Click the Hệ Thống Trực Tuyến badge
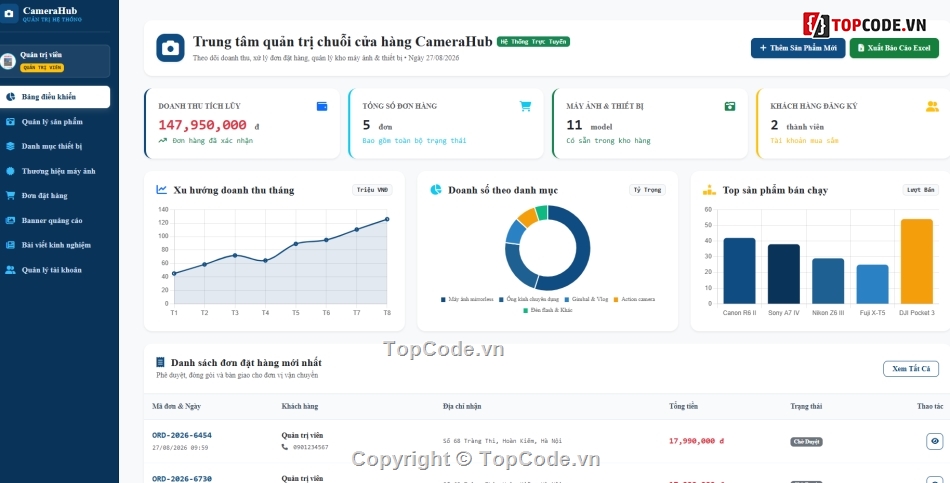Image resolution: width=950 pixels, height=483 pixels. 533,42
